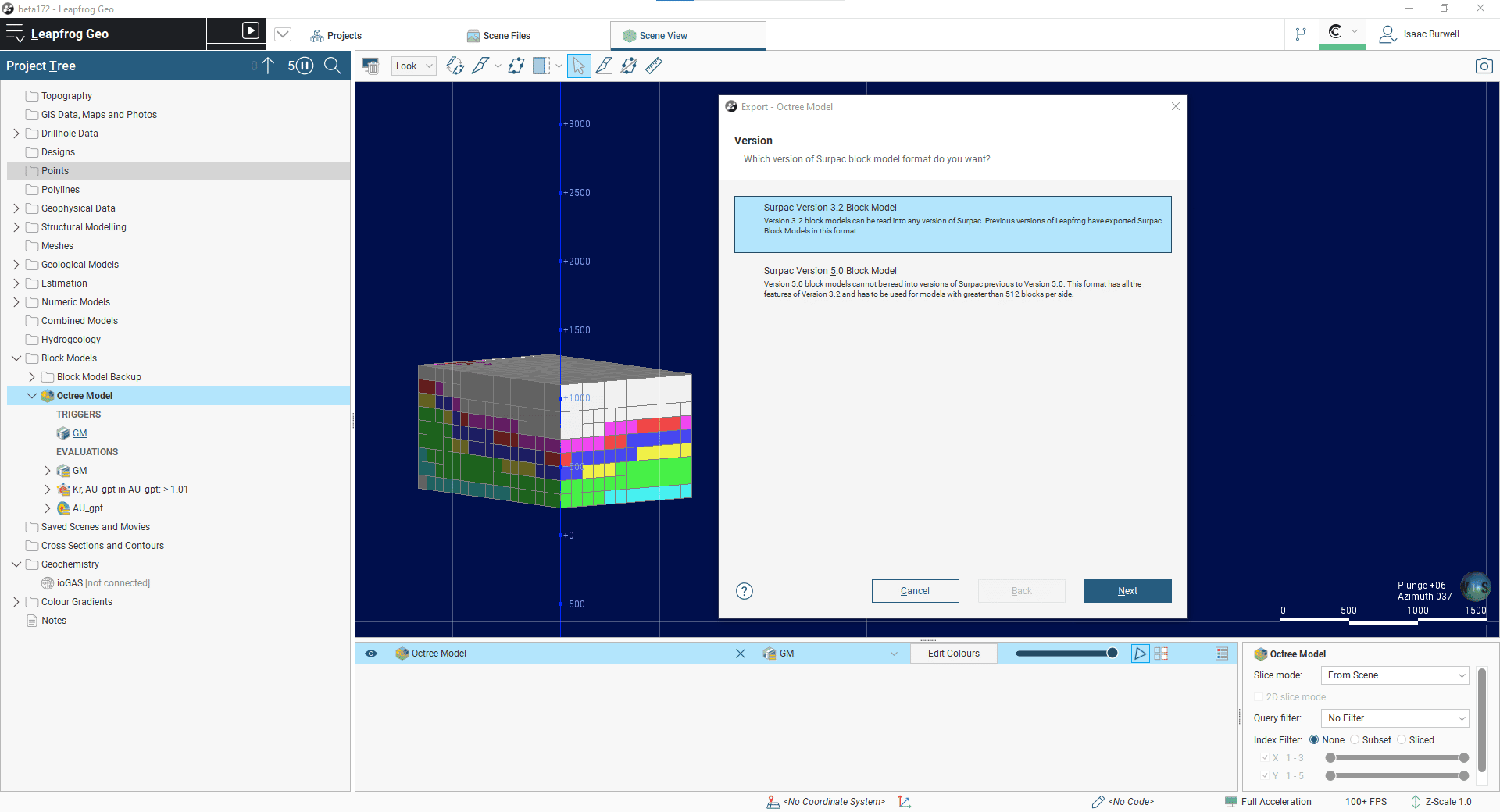Image resolution: width=1500 pixels, height=812 pixels.
Task: Click the help question mark icon
Action: pos(745,591)
